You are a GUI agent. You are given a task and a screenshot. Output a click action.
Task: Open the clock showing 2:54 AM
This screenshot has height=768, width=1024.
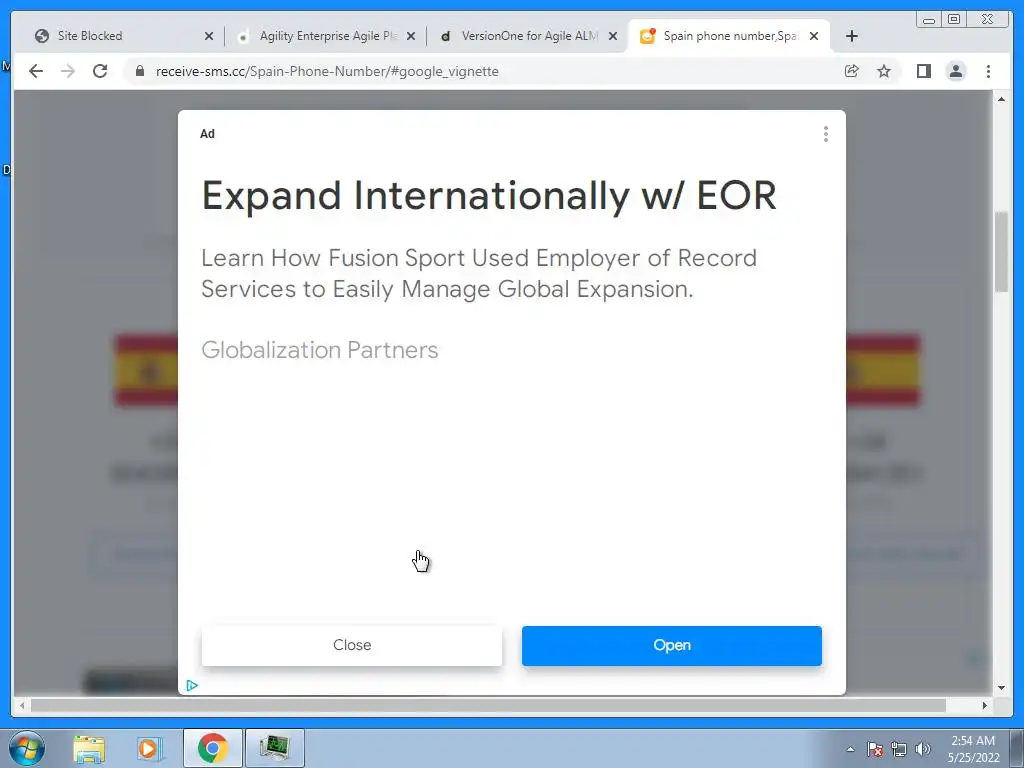(973, 749)
